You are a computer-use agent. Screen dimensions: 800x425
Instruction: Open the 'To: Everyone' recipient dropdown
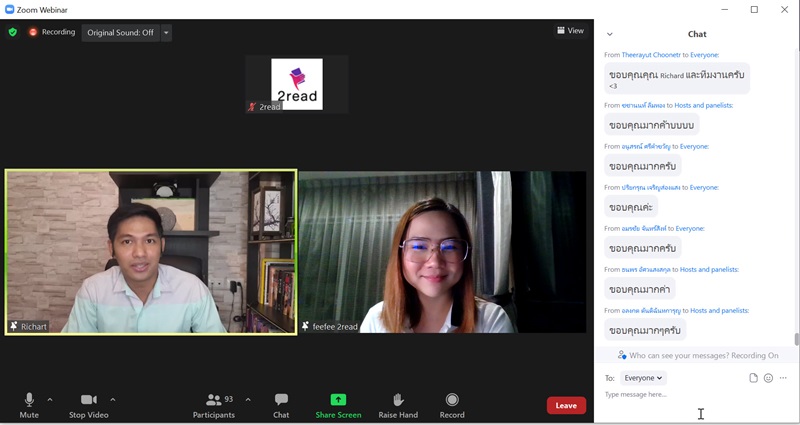643,378
